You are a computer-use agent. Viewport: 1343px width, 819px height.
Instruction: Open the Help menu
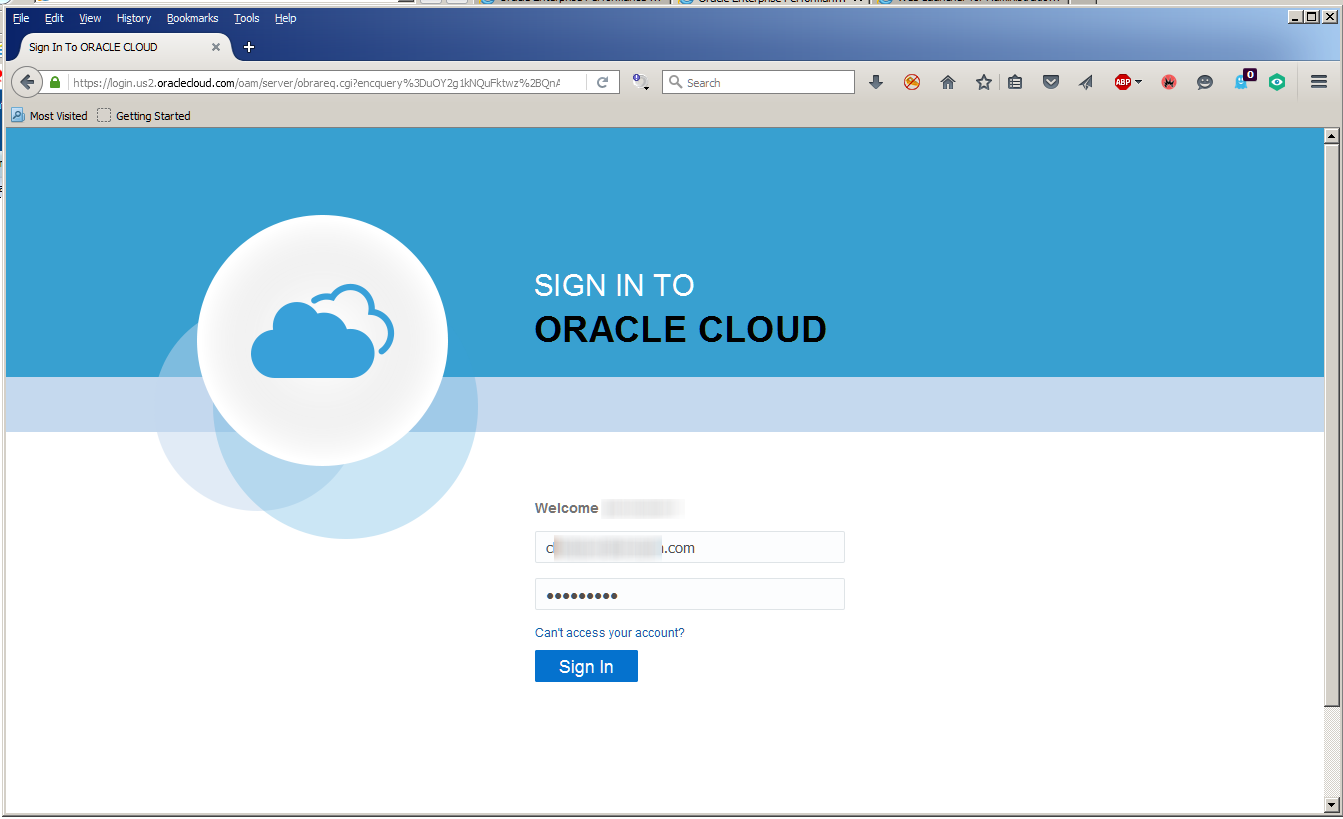[286, 18]
